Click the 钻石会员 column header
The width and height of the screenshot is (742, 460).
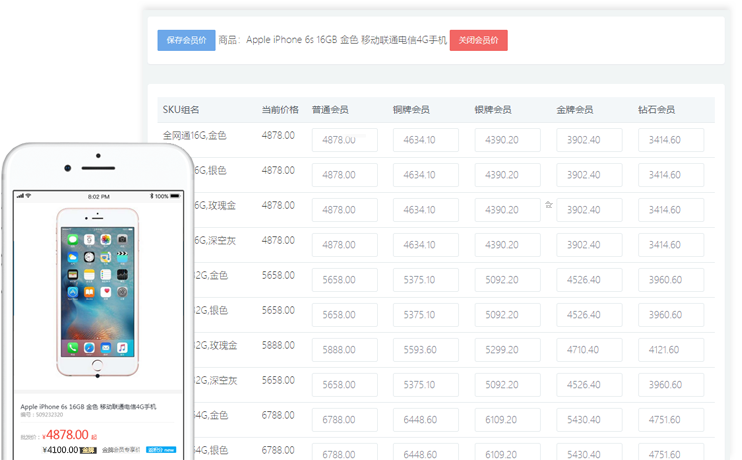click(656, 110)
